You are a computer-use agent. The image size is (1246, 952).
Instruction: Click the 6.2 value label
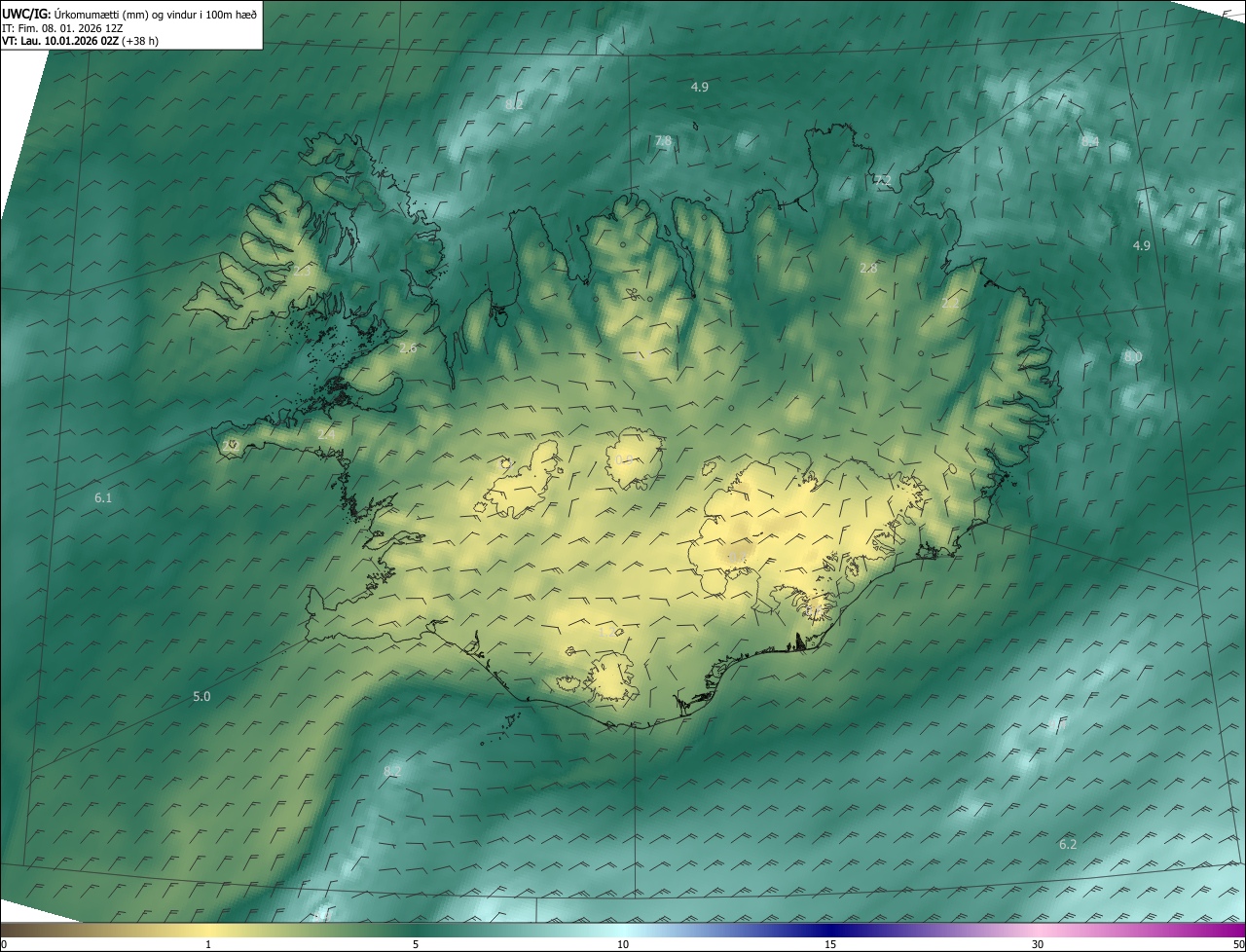pos(1068,845)
